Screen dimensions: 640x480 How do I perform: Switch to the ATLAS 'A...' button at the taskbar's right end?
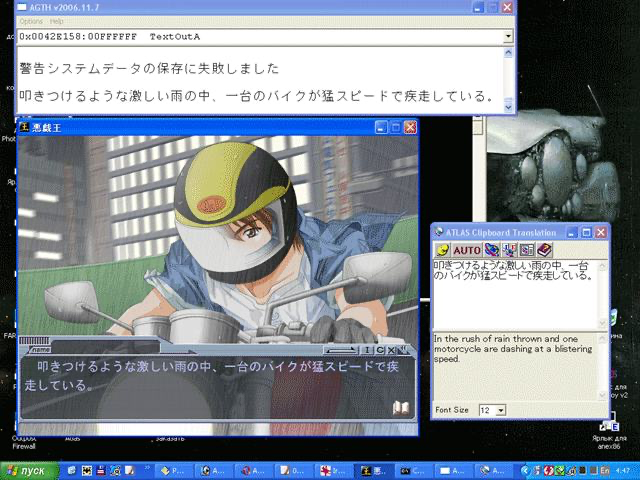tap(493, 471)
